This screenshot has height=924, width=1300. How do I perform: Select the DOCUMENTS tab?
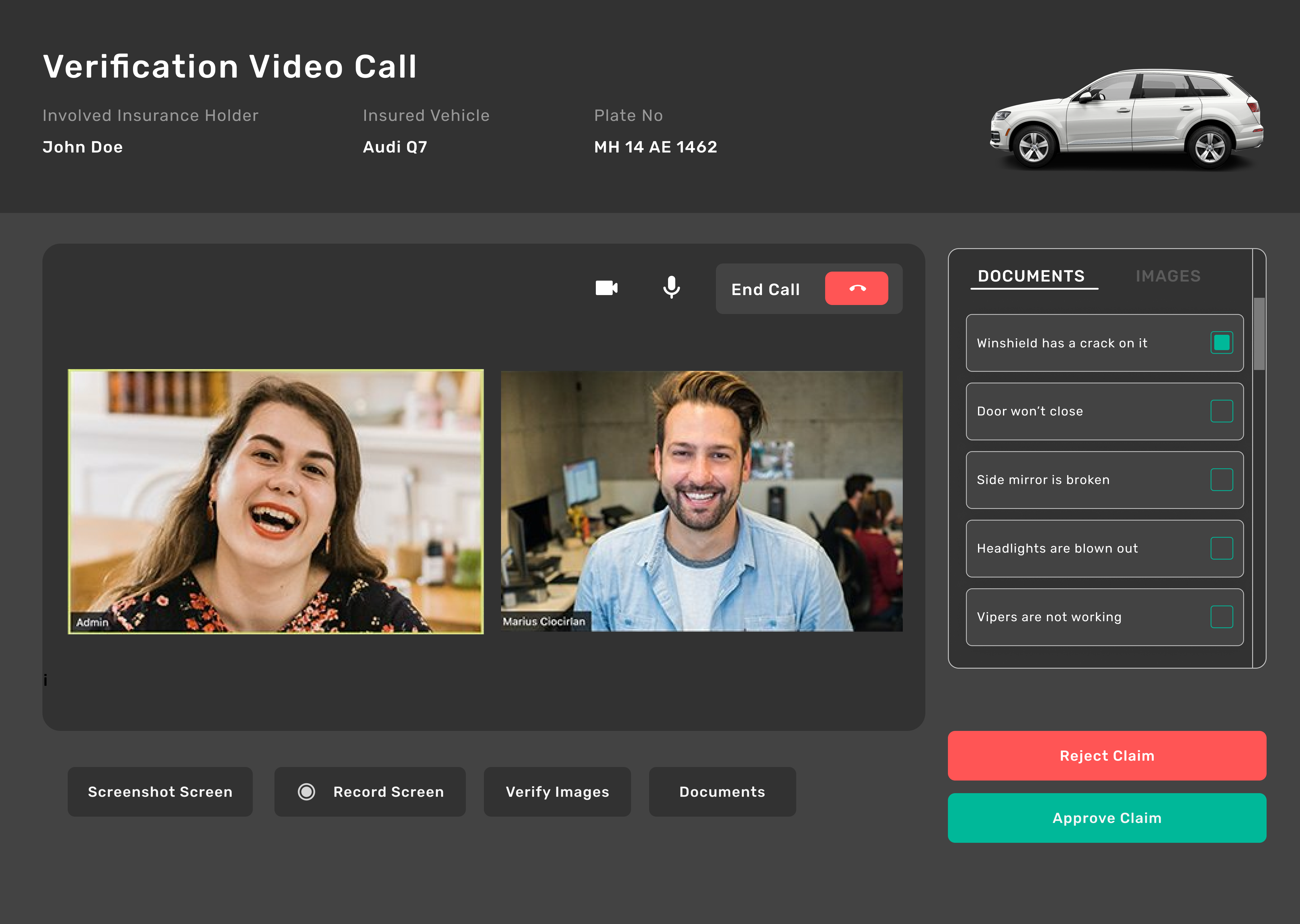click(1031, 276)
